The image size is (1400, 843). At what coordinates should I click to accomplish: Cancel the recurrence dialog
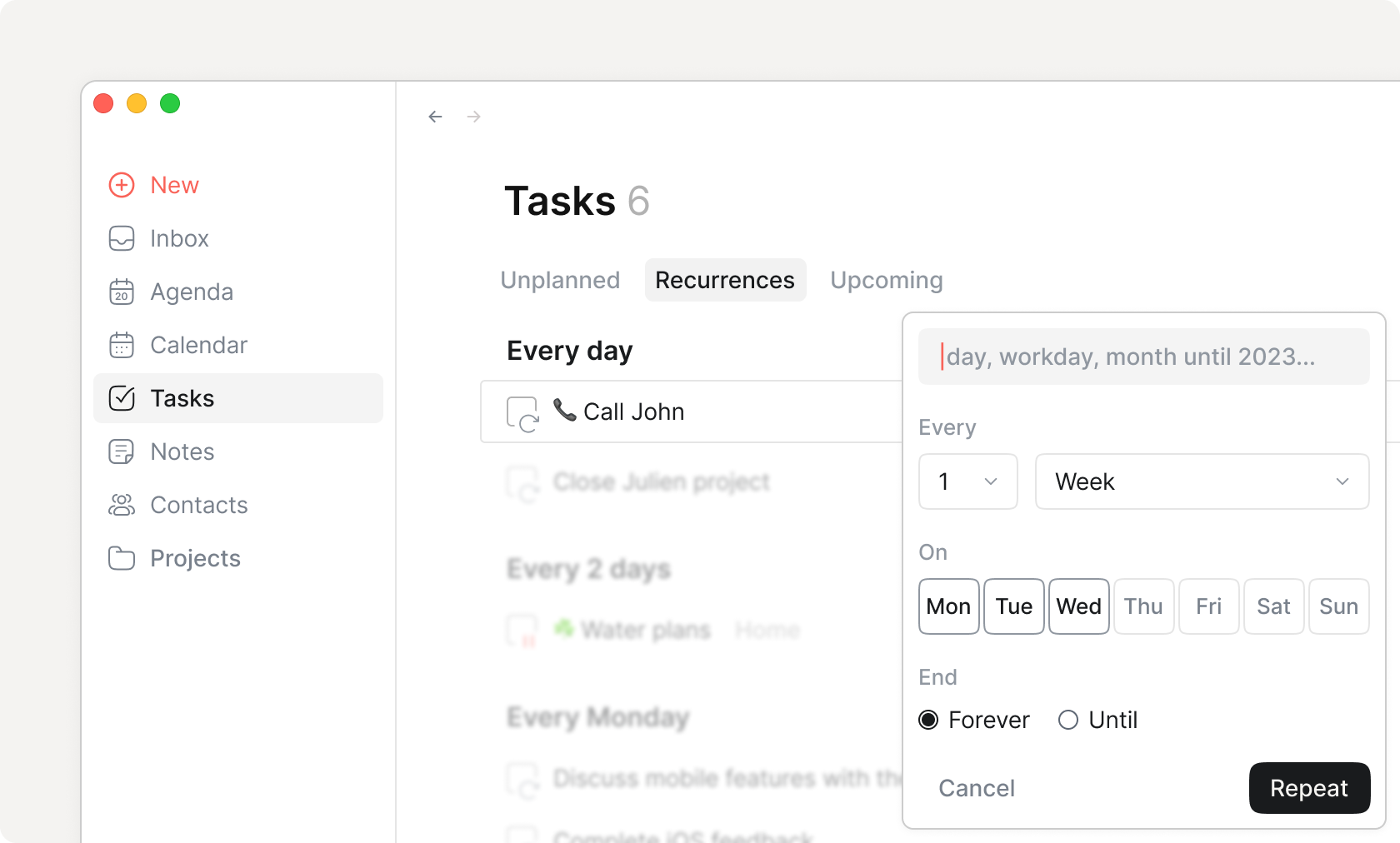(x=976, y=788)
